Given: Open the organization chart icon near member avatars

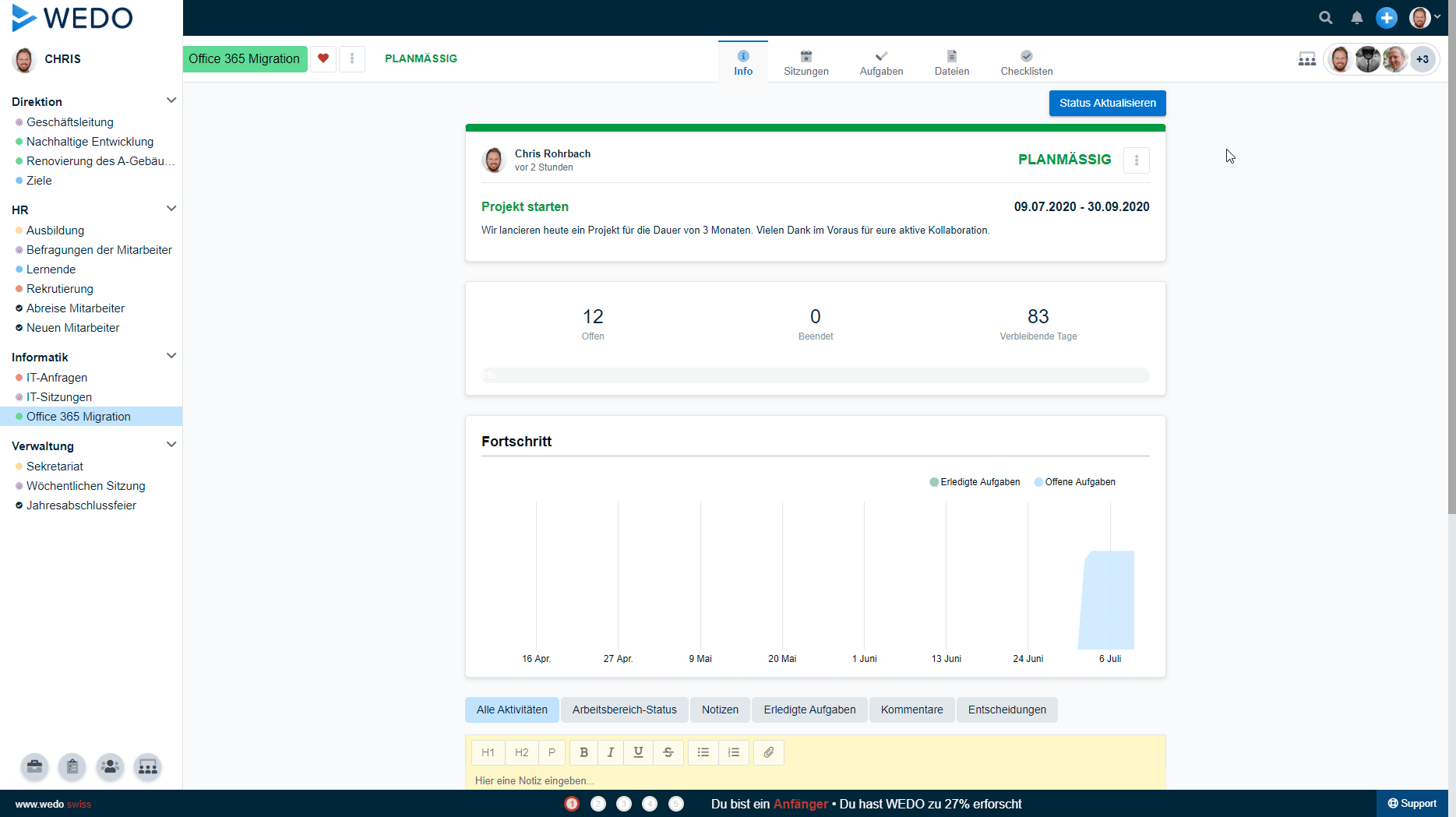Looking at the screenshot, I should [1307, 59].
